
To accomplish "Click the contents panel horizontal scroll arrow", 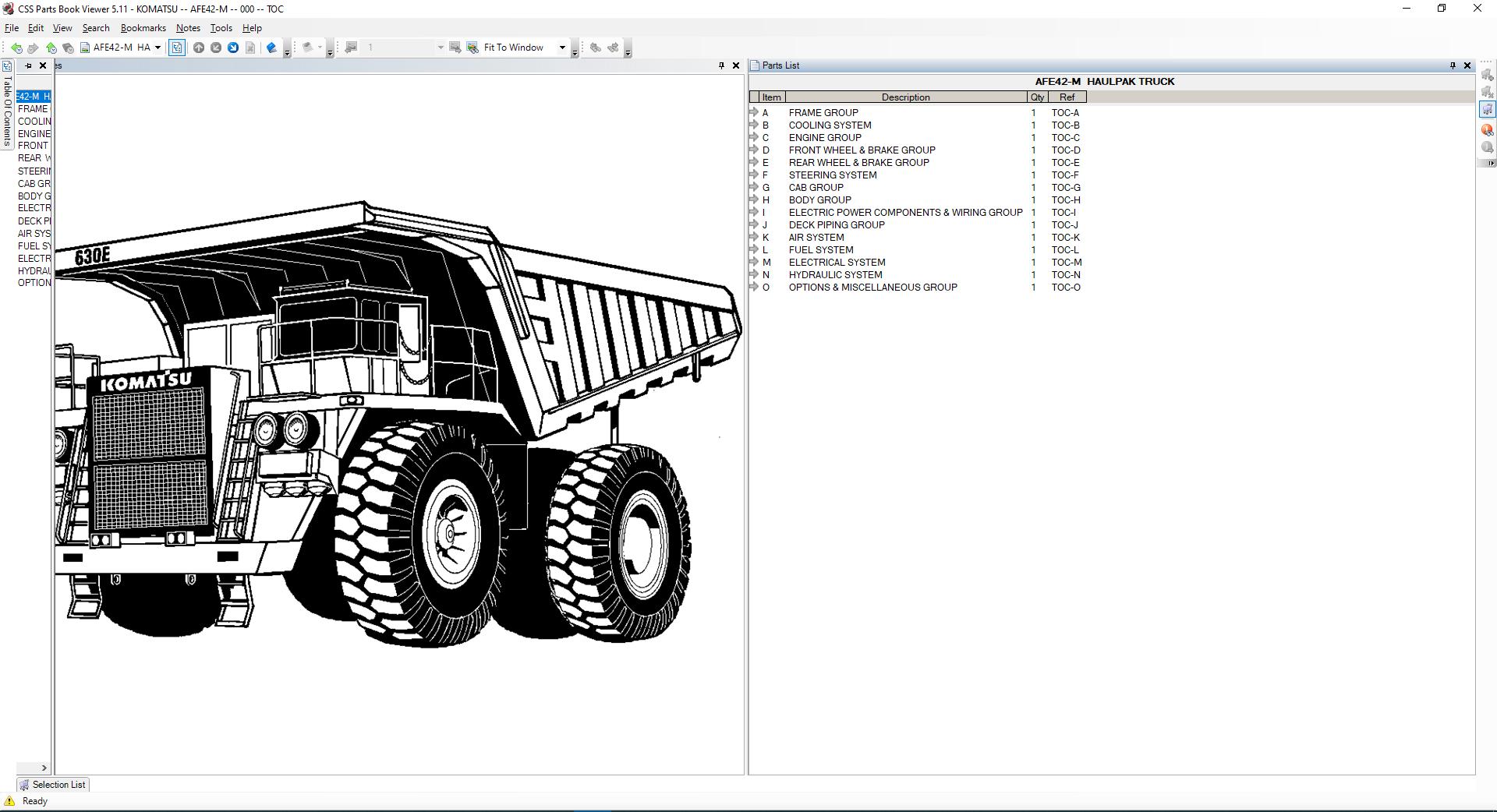I will coord(44,768).
